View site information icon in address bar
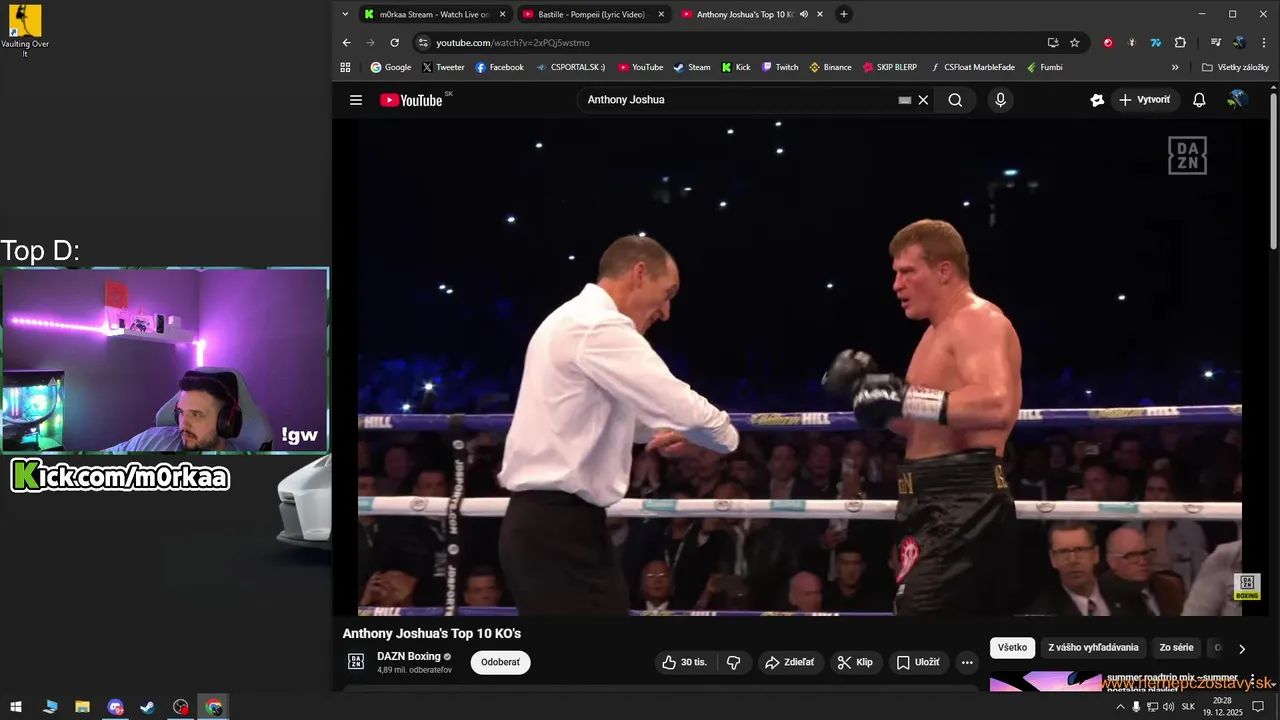Viewport: 1280px width, 720px height. (423, 43)
